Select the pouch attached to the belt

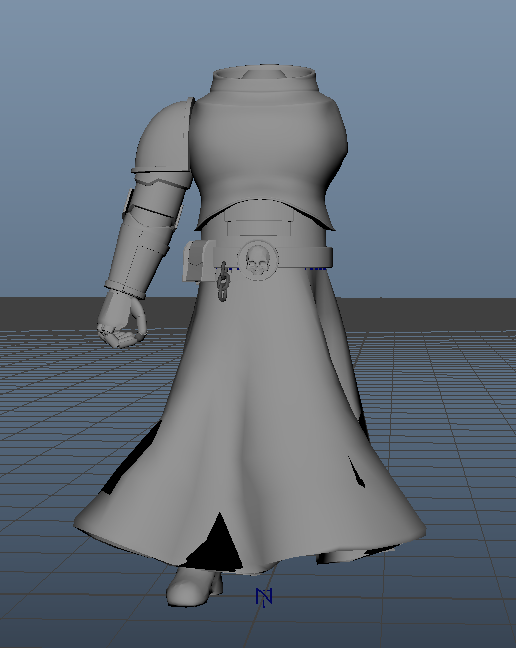click(x=199, y=261)
